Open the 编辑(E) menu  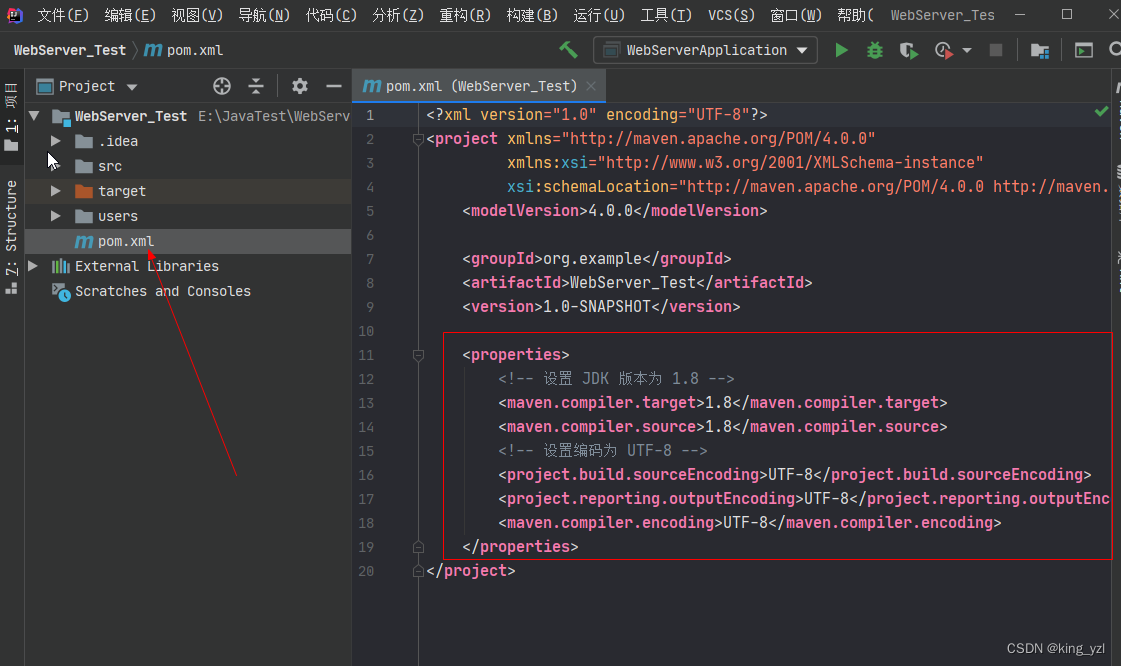click(x=130, y=15)
